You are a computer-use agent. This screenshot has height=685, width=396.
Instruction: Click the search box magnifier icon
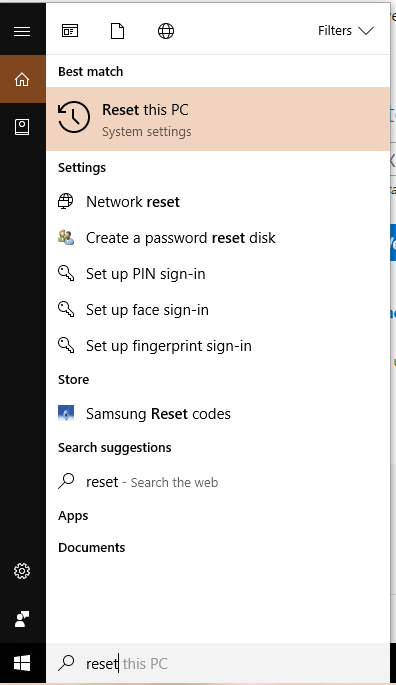[66, 663]
